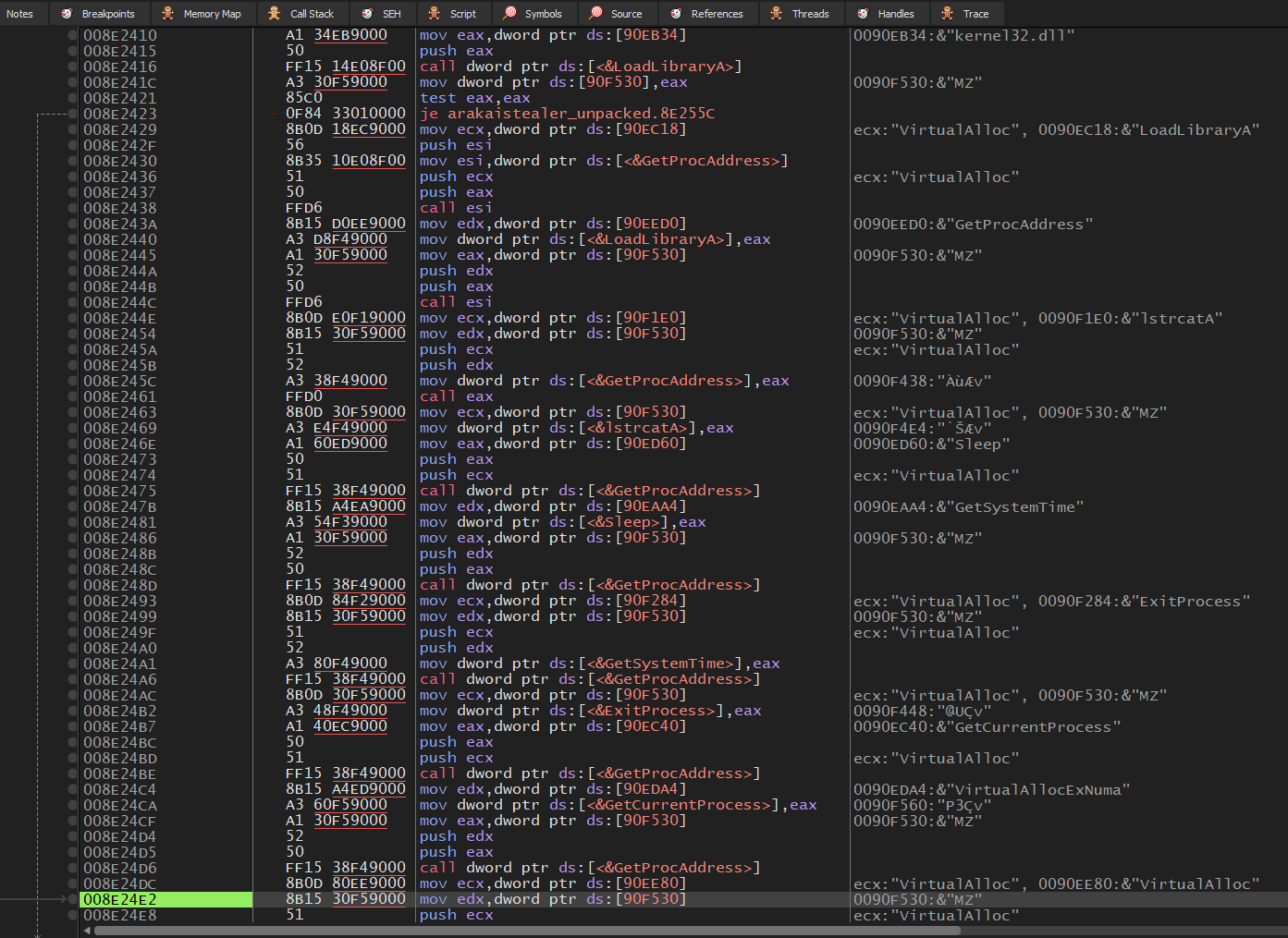
Task: Switch to the Trace tab
Action: coord(967,13)
